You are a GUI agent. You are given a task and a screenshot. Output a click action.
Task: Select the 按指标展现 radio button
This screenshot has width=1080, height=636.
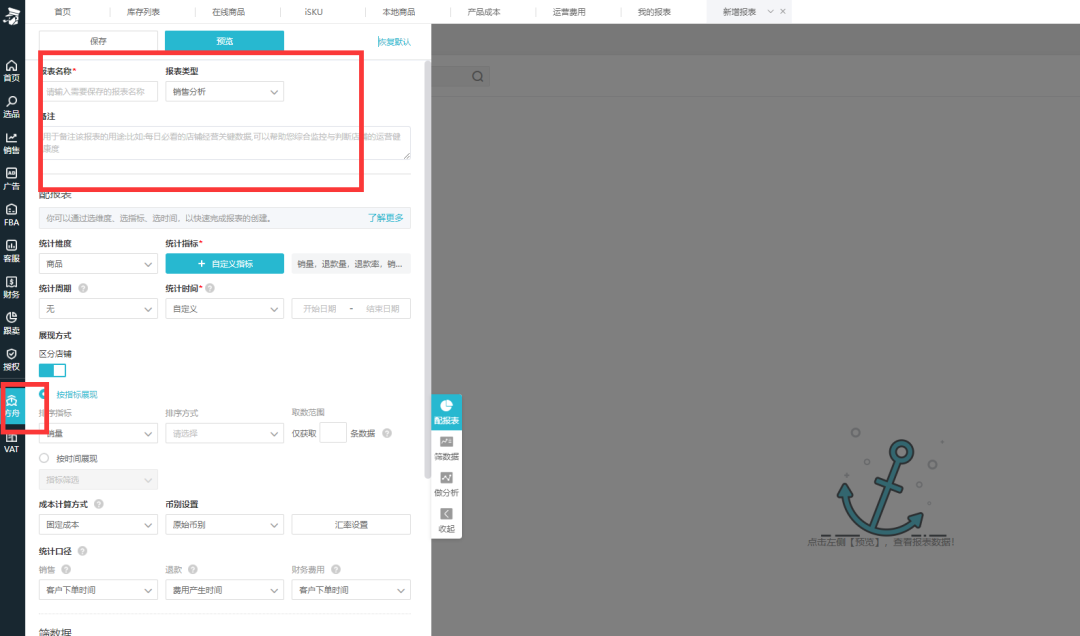click(43, 394)
